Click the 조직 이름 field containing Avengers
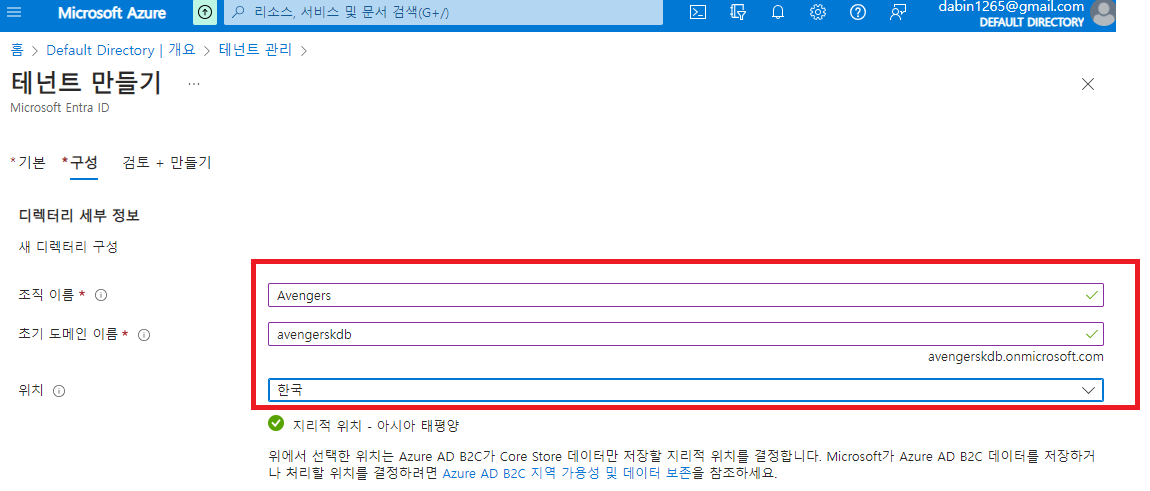The height and width of the screenshot is (491, 1150). point(685,295)
